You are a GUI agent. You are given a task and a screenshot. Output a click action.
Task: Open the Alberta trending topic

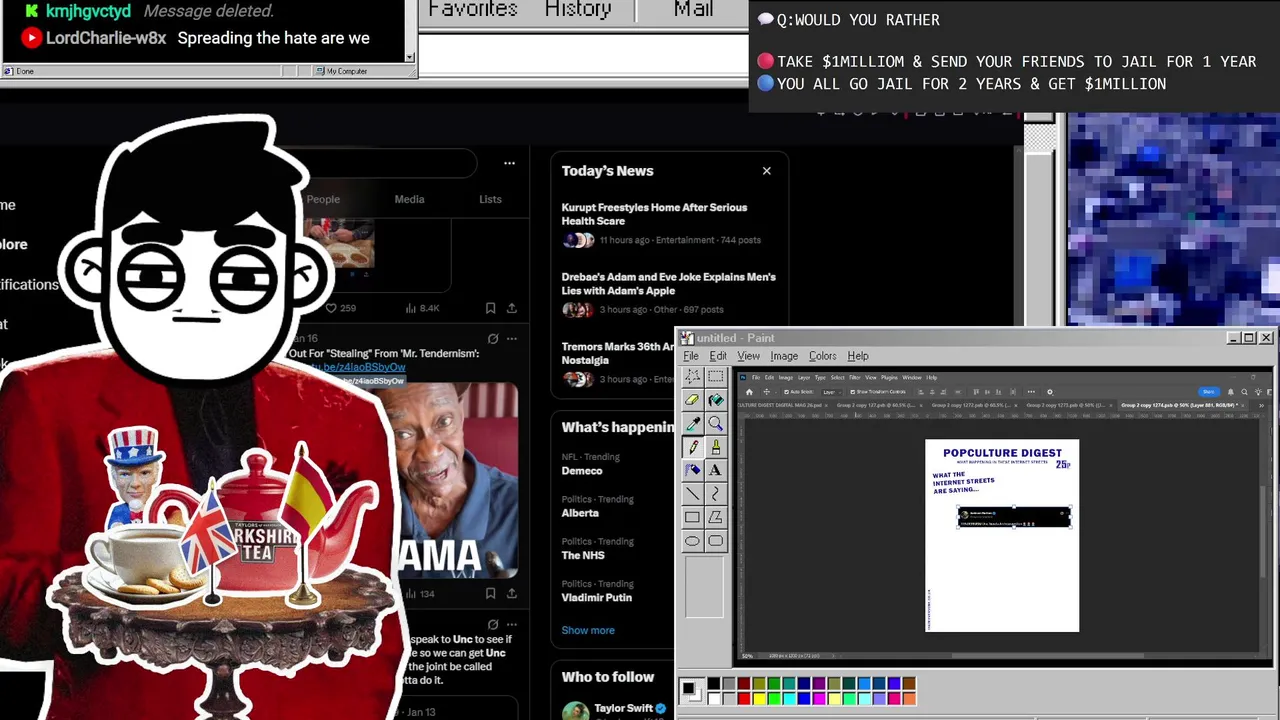pos(580,513)
